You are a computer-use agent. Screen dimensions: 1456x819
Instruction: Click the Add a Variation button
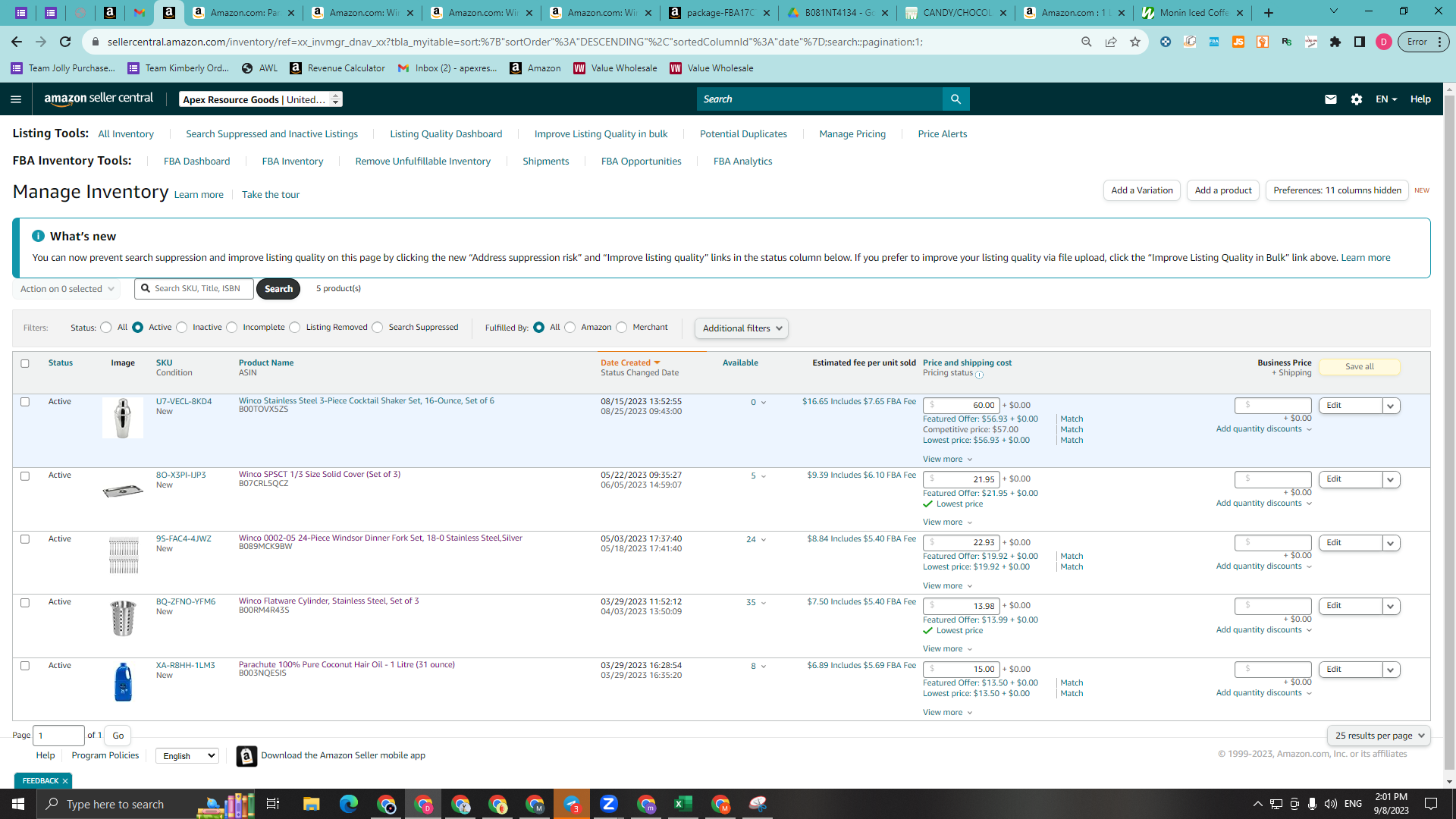1142,190
